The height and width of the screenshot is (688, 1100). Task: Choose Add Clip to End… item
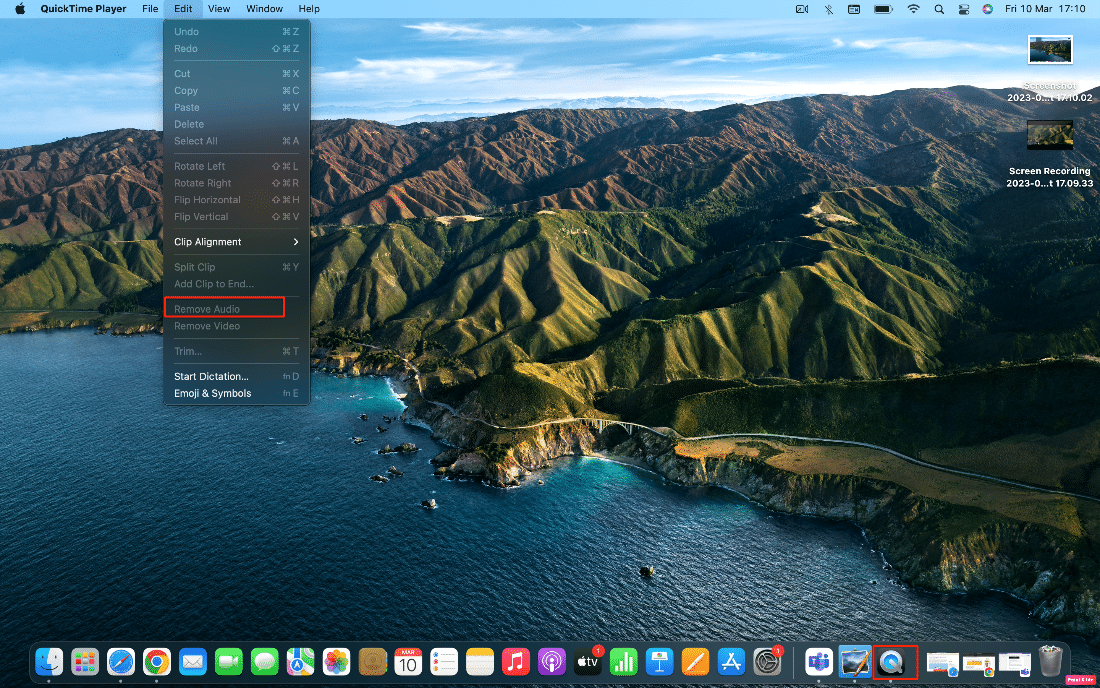pos(236,284)
